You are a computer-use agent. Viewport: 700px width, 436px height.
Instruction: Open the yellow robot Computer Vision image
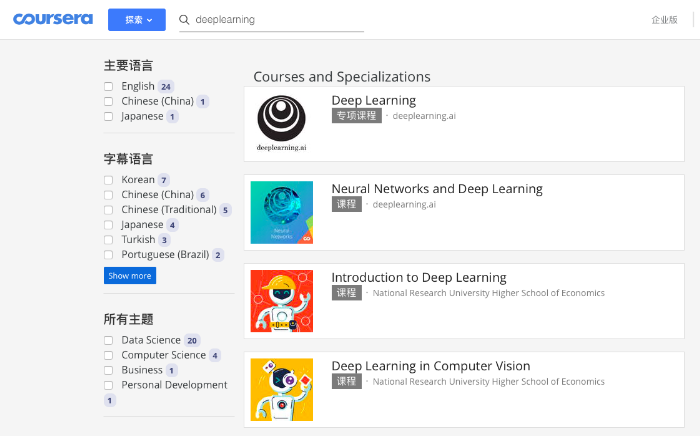[282, 390]
